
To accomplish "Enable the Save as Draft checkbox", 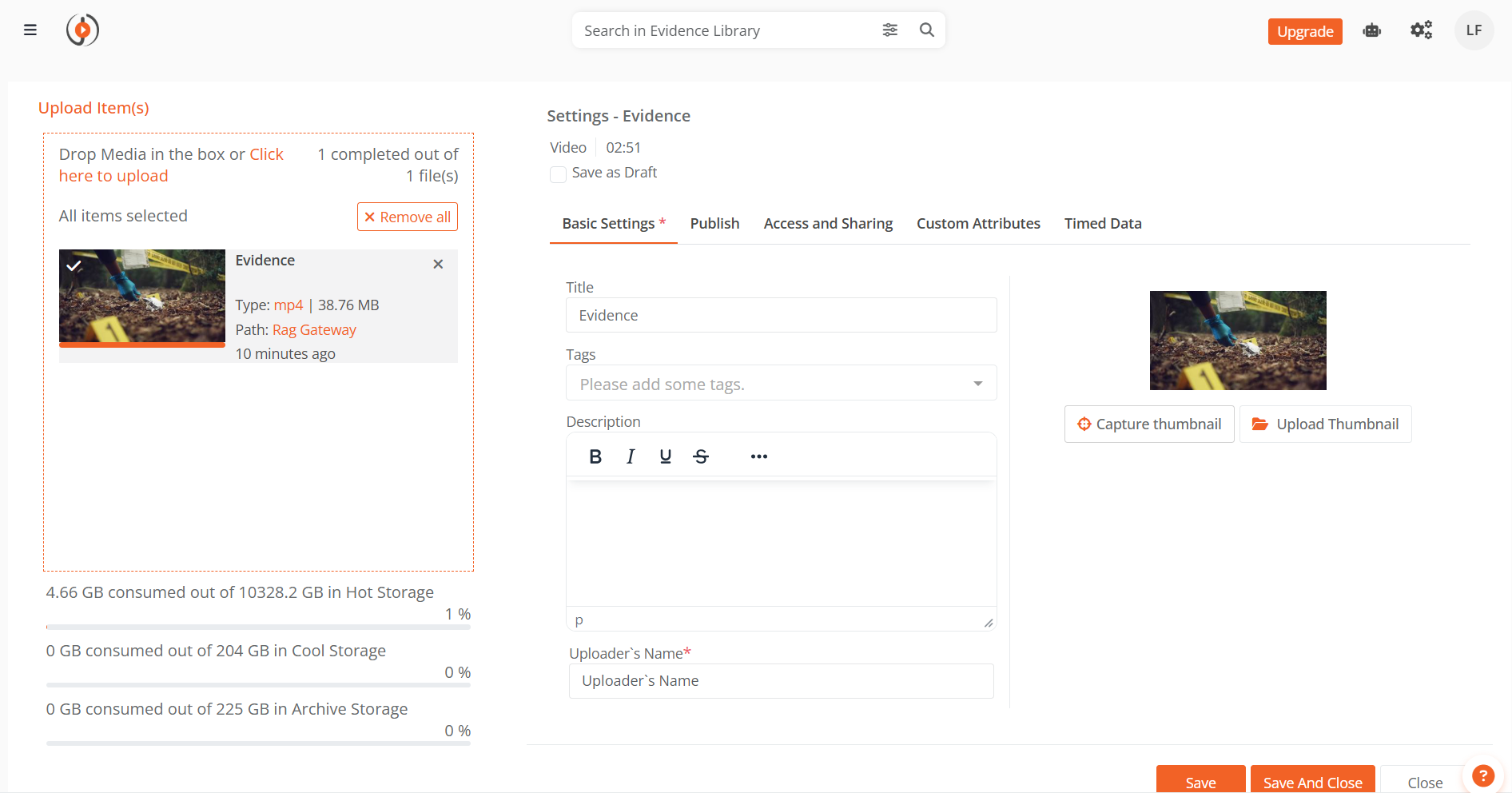I will 558,173.
